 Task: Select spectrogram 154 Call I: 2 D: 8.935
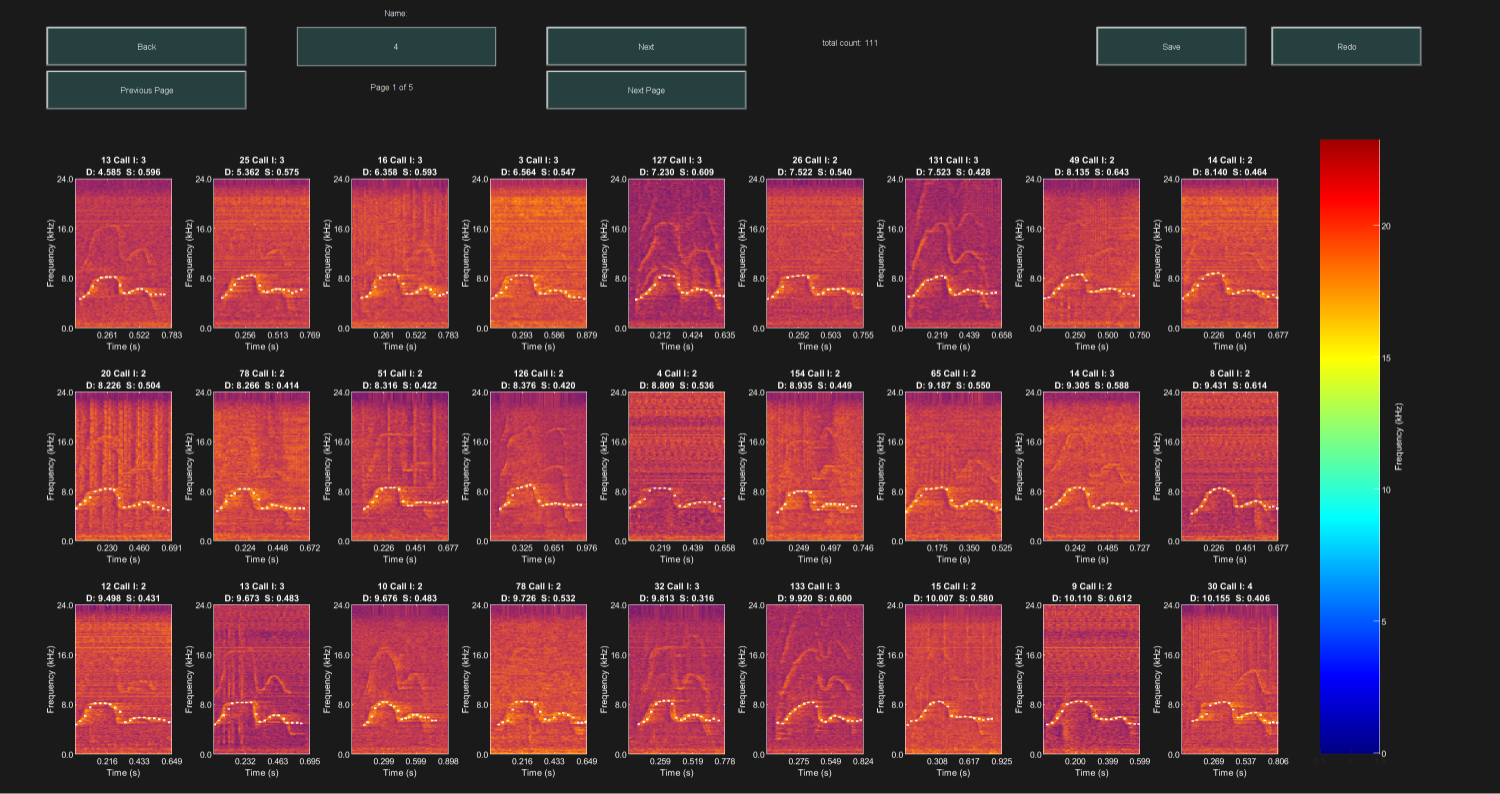814,466
